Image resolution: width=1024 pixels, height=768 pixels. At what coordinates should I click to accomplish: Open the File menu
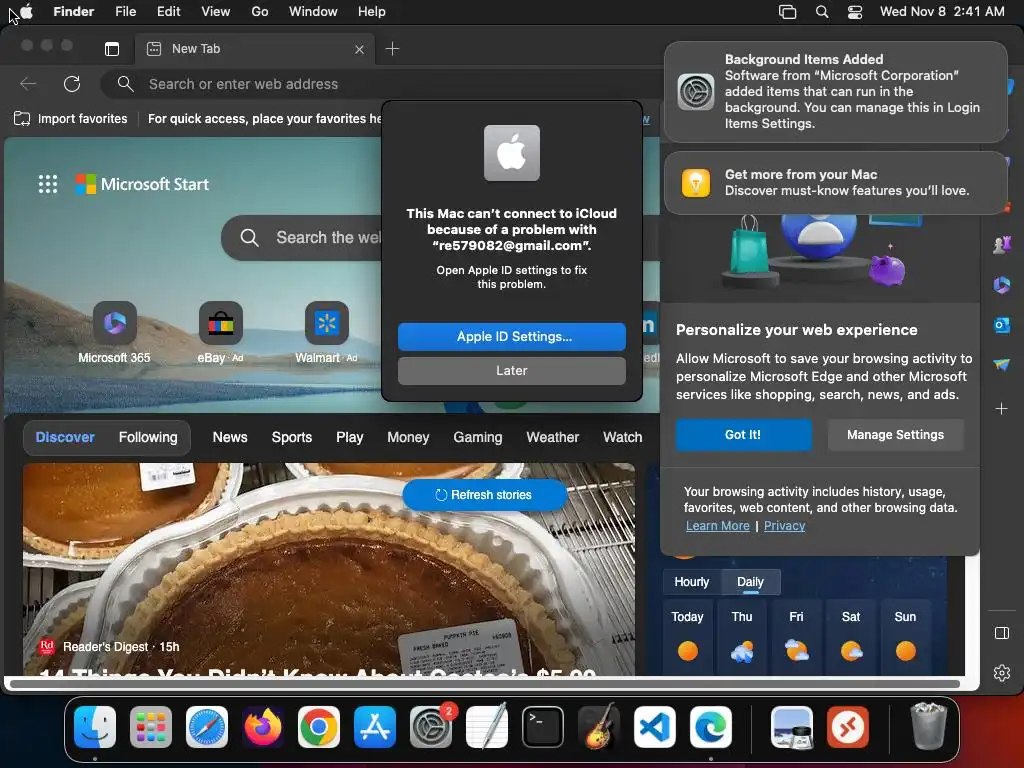125,12
